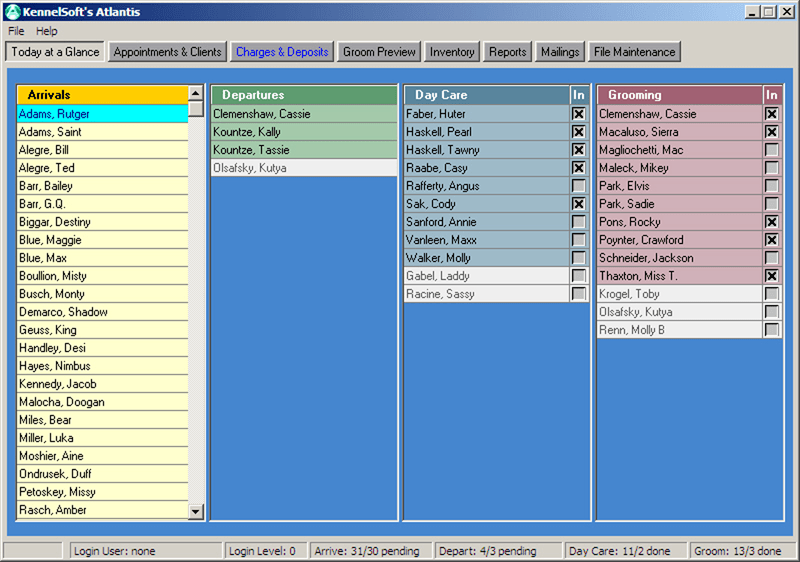Click the Grooming column header
800x562 pixels.
point(680,95)
